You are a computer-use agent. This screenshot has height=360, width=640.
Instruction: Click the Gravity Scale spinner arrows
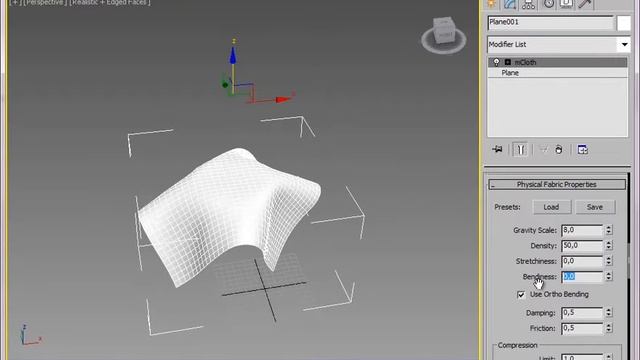coord(609,230)
